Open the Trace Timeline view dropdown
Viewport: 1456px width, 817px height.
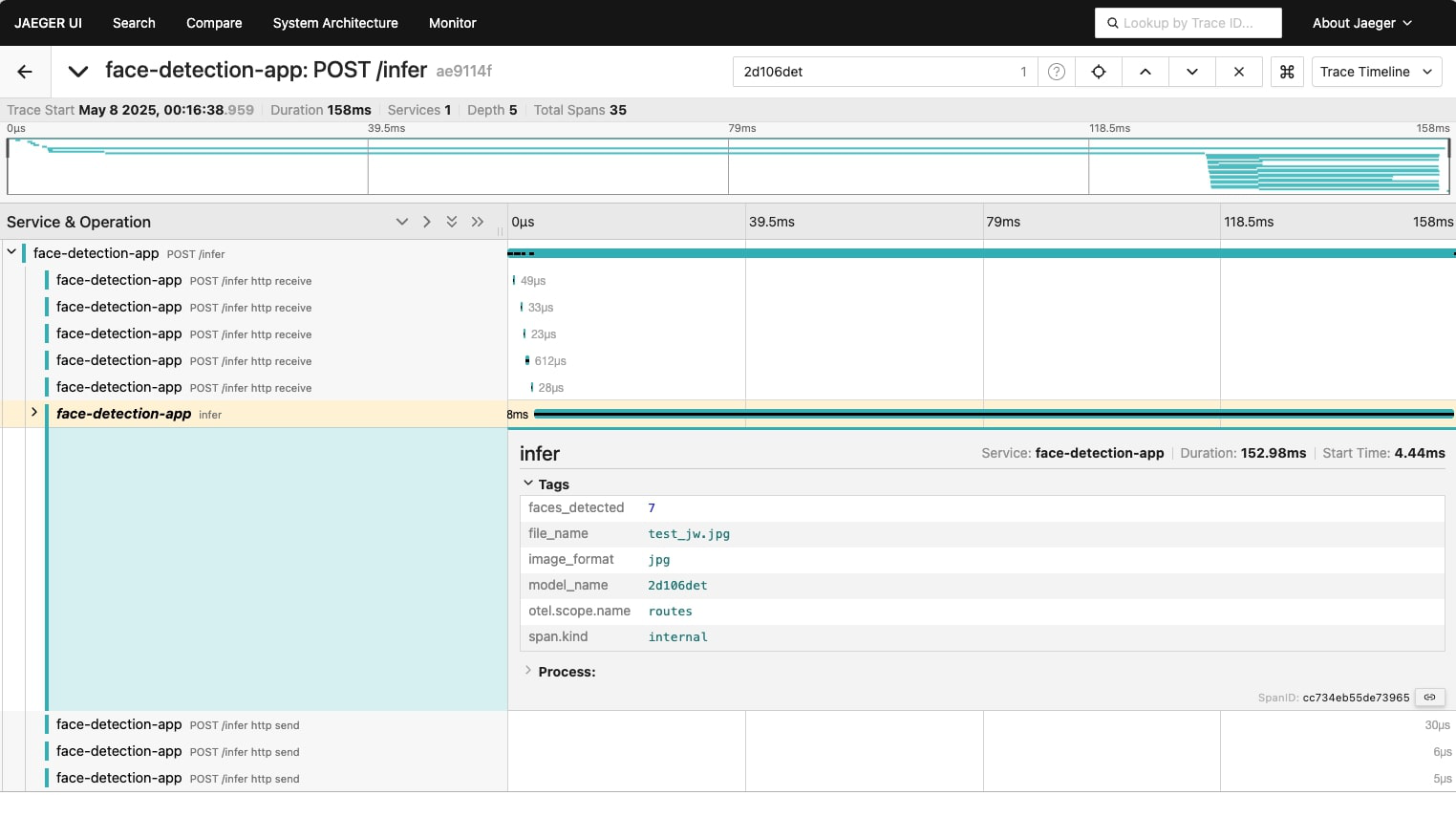[x=1377, y=72]
